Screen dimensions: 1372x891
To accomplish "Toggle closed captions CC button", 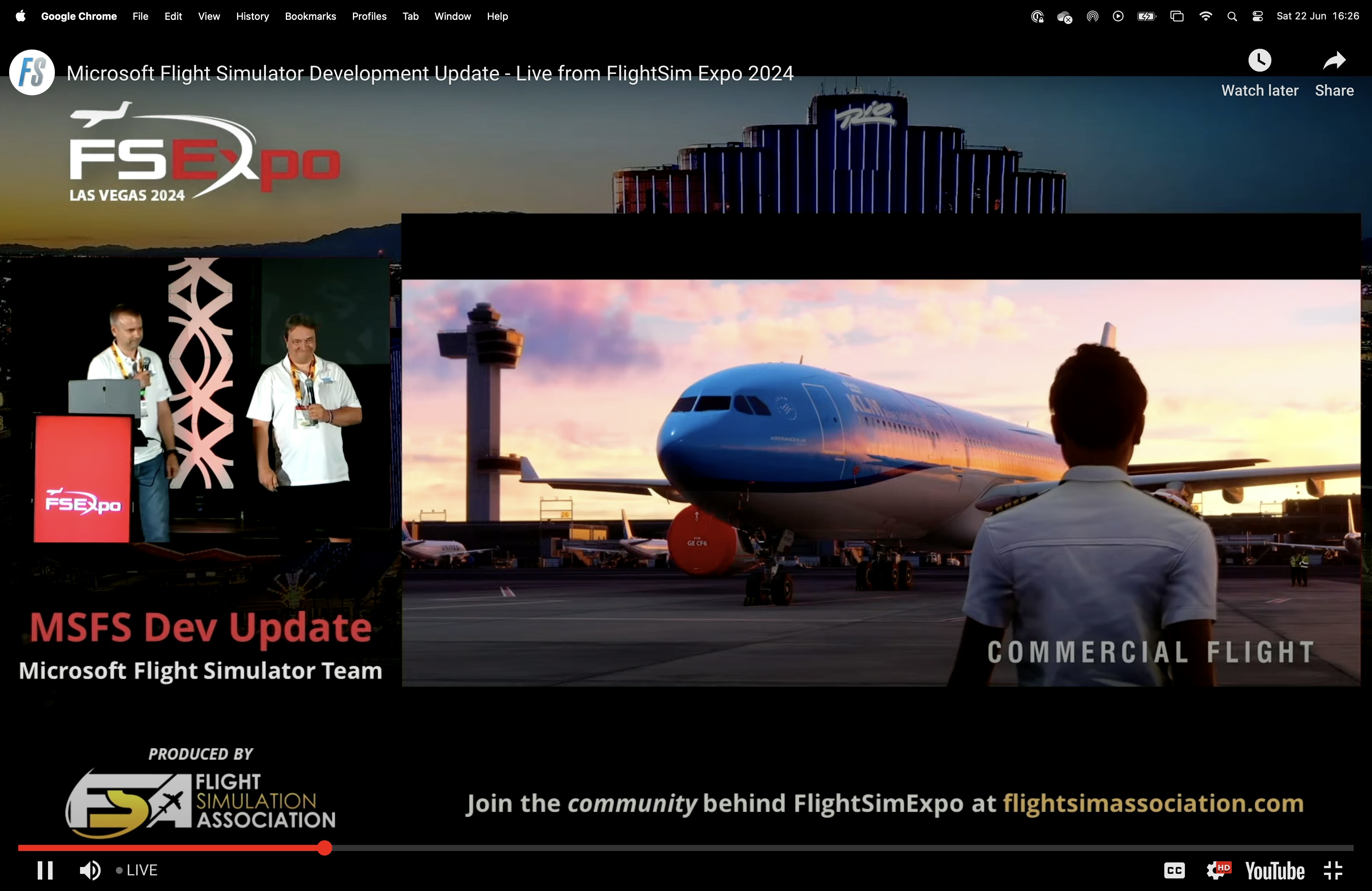I will (1174, 870).
